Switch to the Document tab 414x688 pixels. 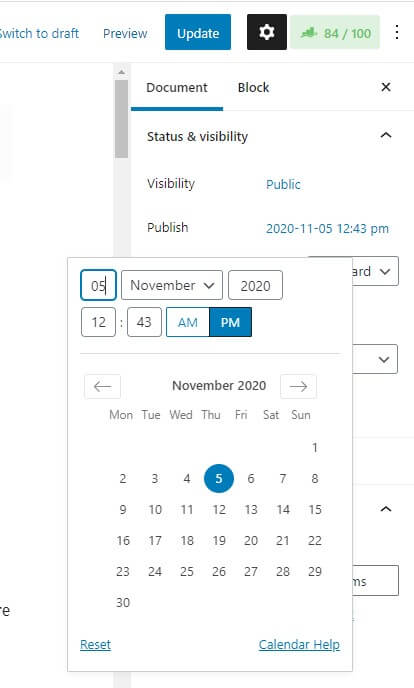tap(177, 87)
